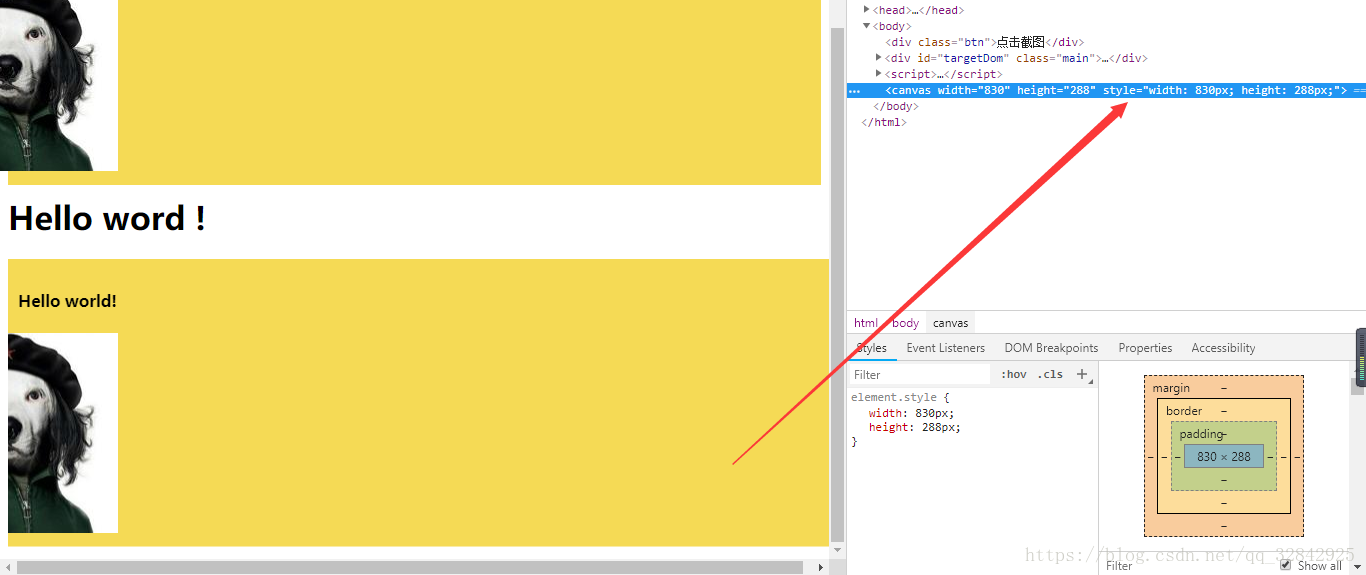The image size is (1366, 575).
Task: Collapse the body element node
Action: [866, 26]
